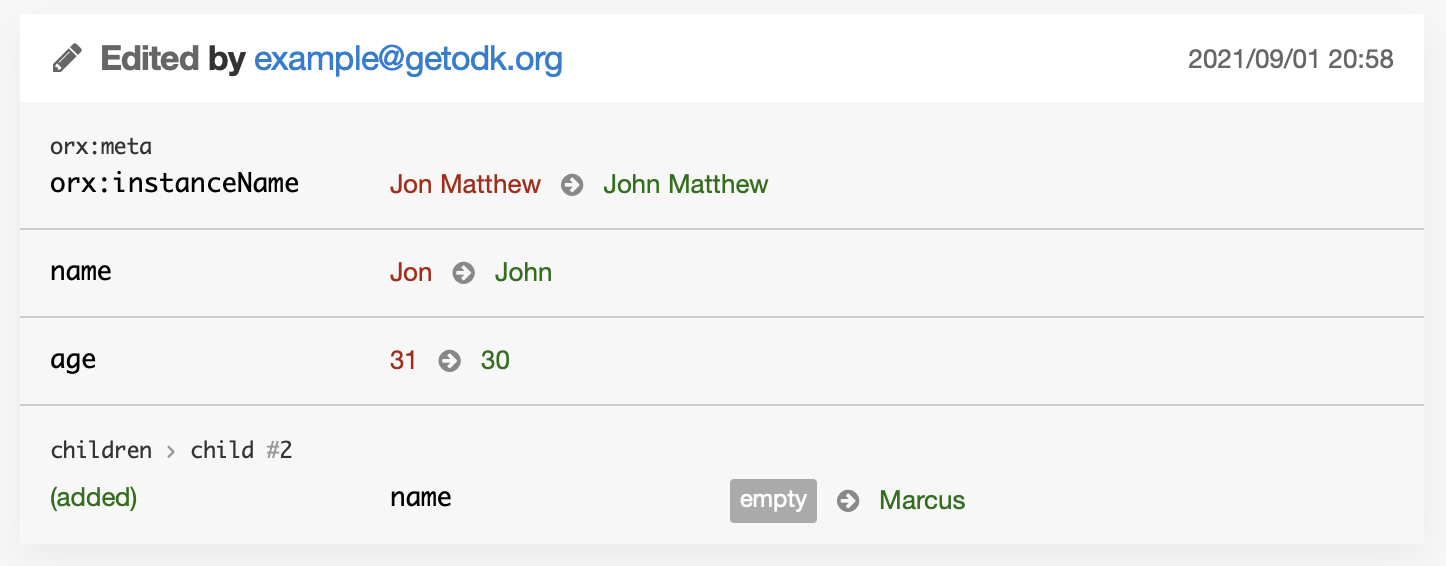Click the child #2 path label
Image resolution: width=1446 pixels, height=566 pixels.
coord(241,450)
